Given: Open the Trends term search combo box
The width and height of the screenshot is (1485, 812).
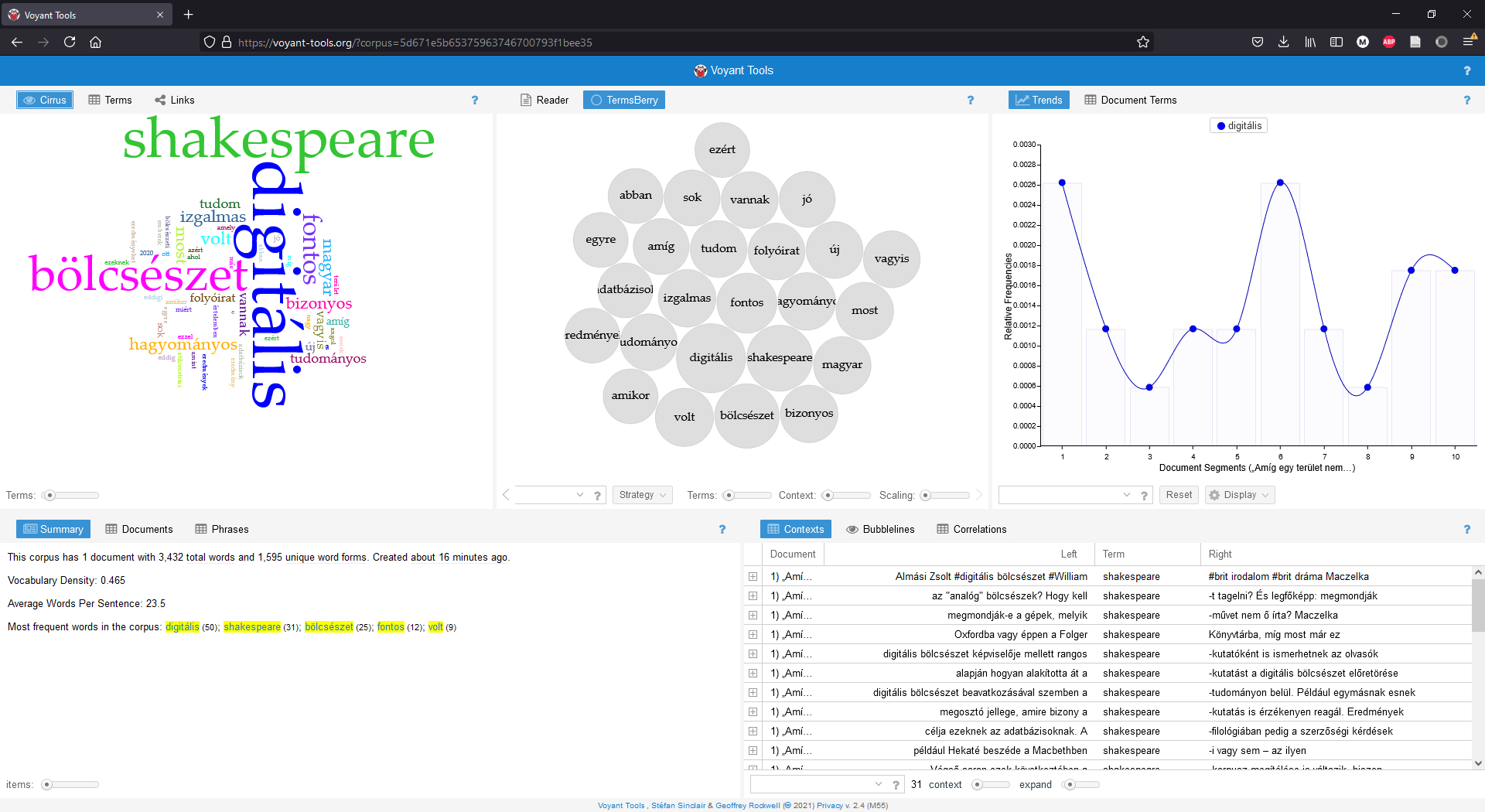Looking at the screenshot, I should tap(1065, 495).
